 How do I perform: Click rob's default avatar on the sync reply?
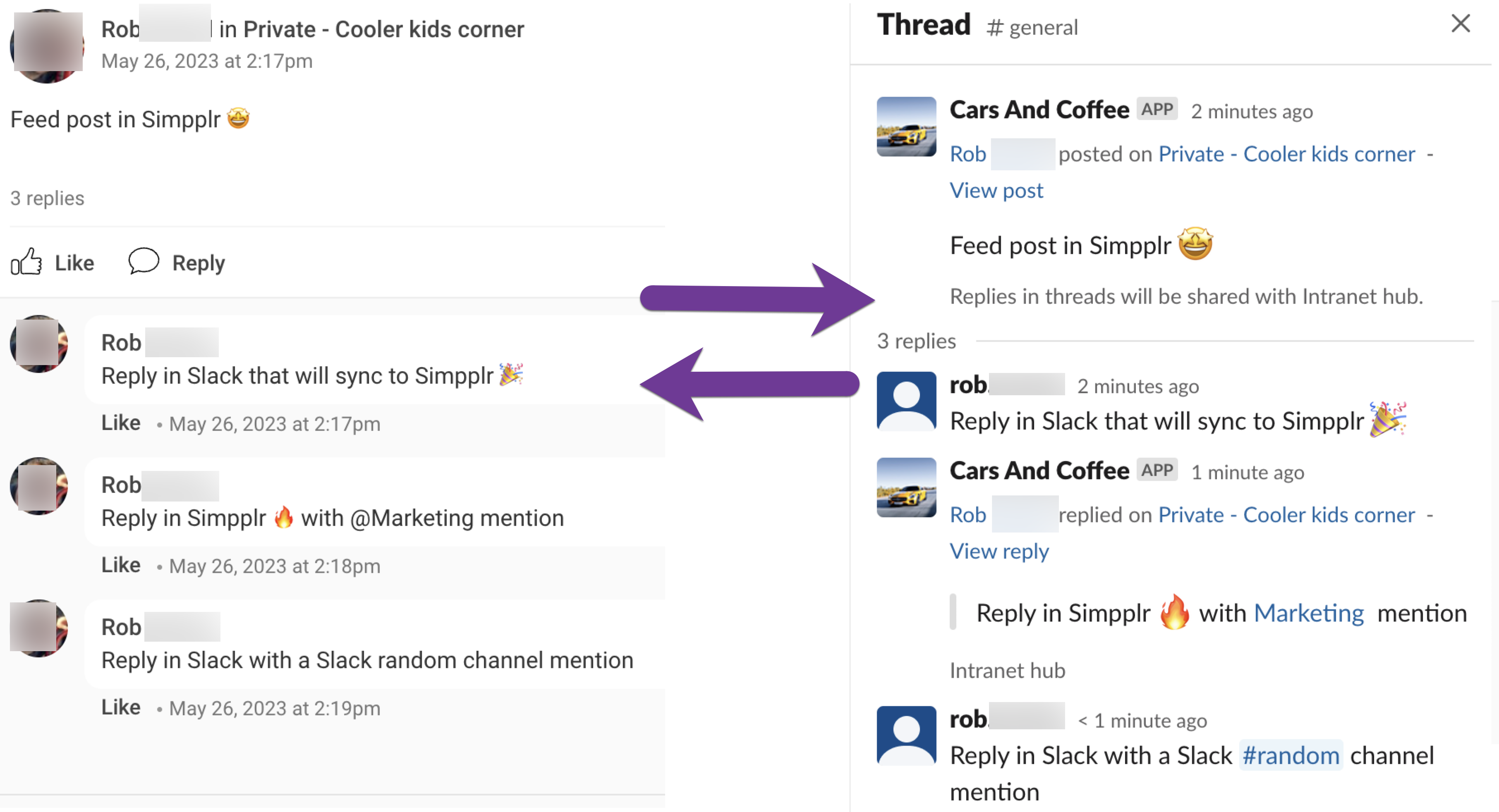click(x=906, y=401)
